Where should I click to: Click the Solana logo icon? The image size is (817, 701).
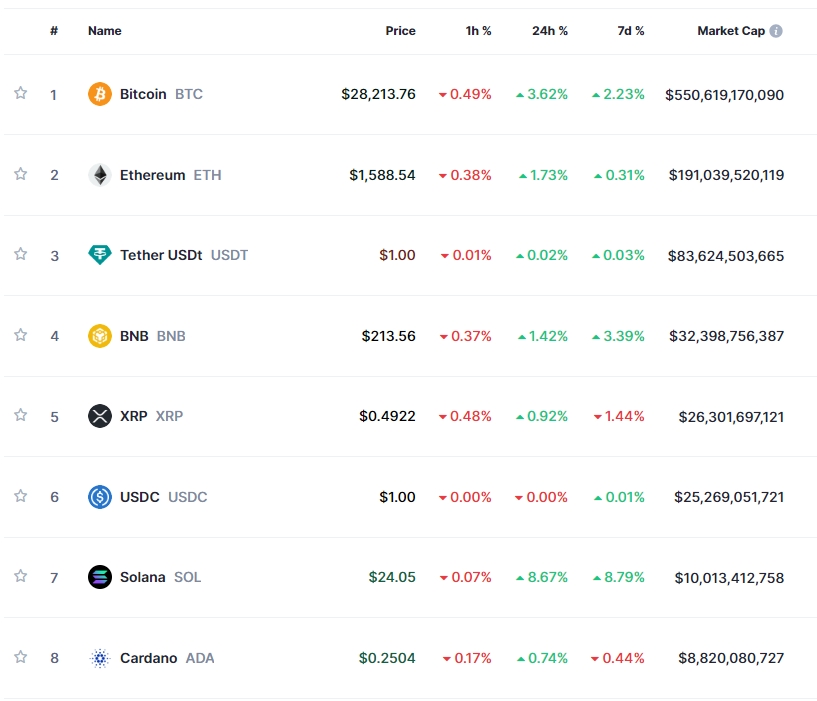(100, 577)
